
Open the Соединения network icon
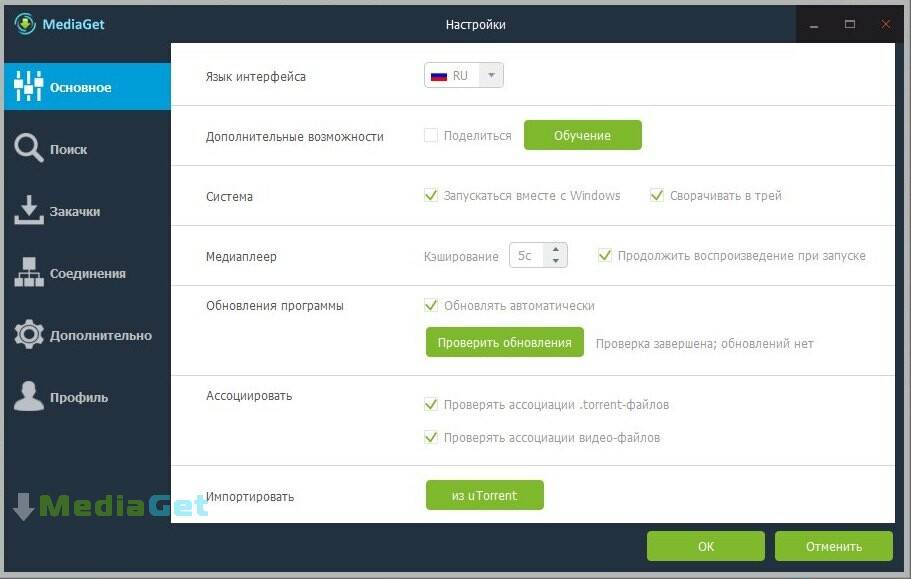pos(28,273)
